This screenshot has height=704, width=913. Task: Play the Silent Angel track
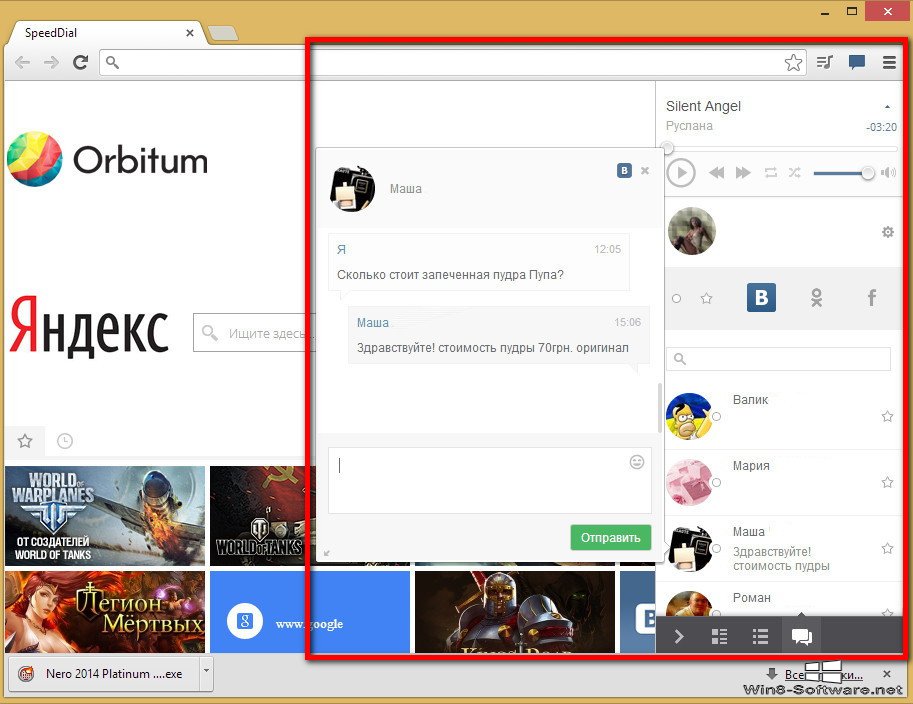[x=681, y=173]
